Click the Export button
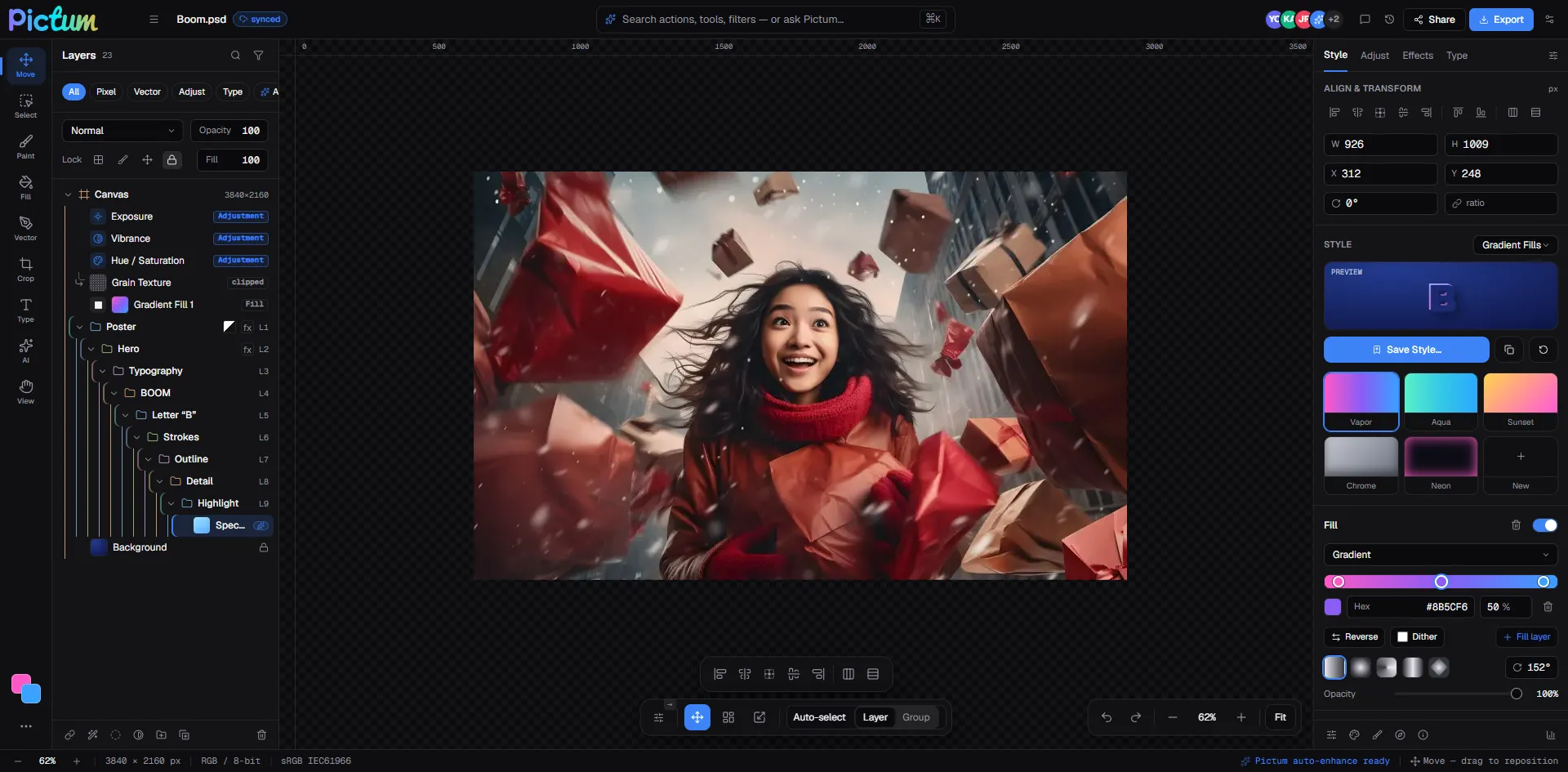This screenshot has height=772, width=1568. (1501, 20)
